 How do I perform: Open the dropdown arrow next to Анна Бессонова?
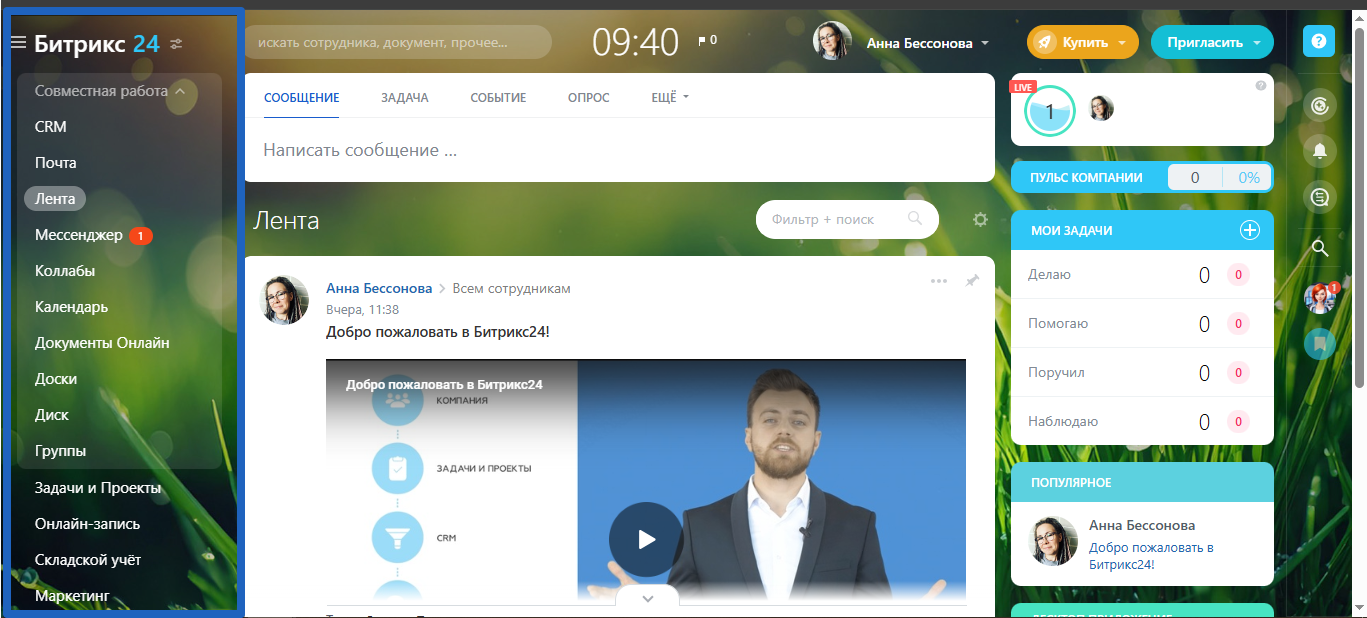pos(985,43)
